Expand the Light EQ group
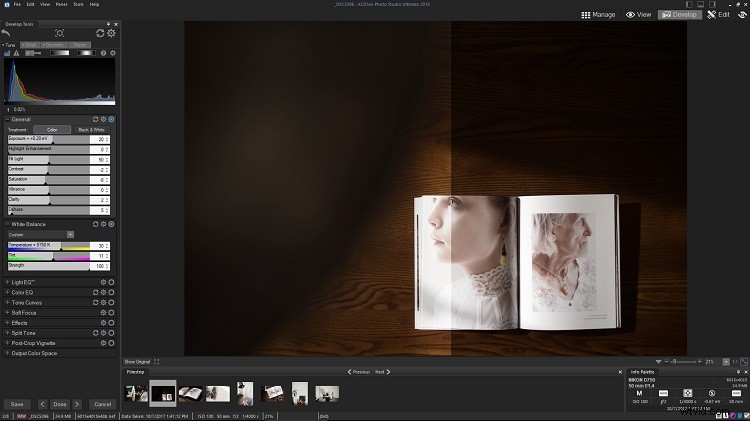This screenshot has width=750, height=421. [7, 282]
